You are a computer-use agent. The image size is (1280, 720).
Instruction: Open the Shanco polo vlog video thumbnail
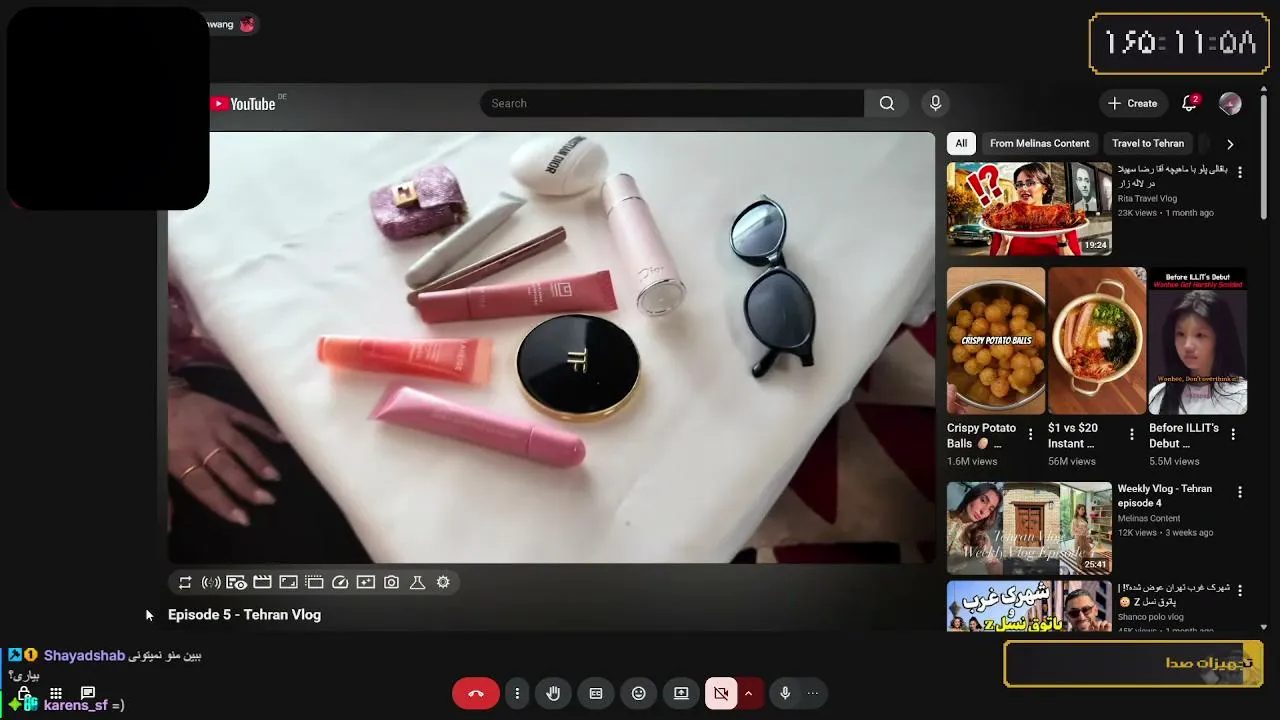coord(1029,606)
